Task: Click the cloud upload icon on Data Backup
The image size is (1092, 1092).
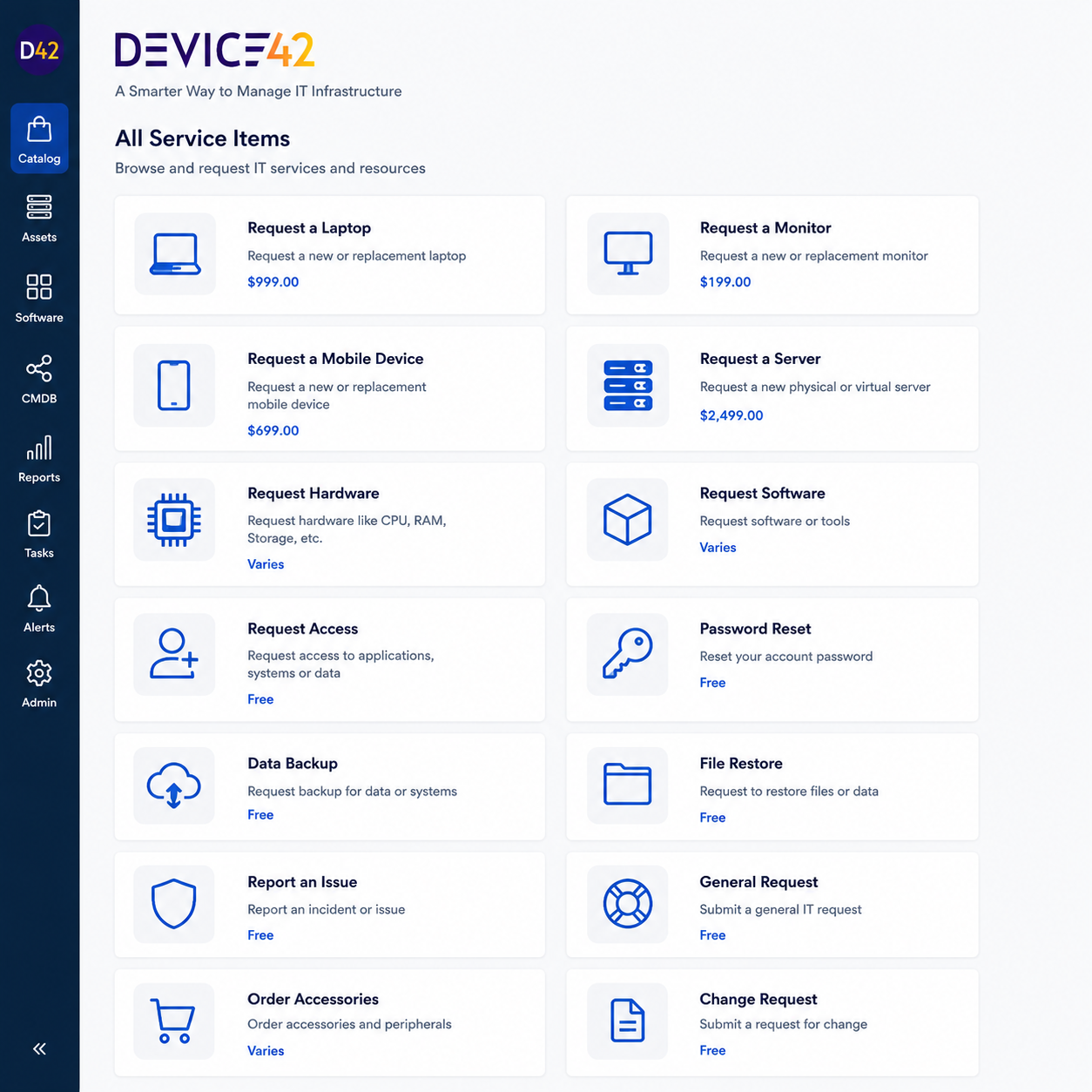Action: [x=174, y=785]
